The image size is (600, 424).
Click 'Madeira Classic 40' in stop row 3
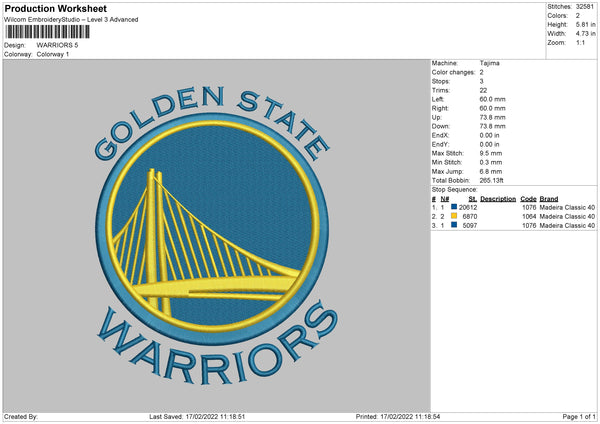click(x=567, y=226)
